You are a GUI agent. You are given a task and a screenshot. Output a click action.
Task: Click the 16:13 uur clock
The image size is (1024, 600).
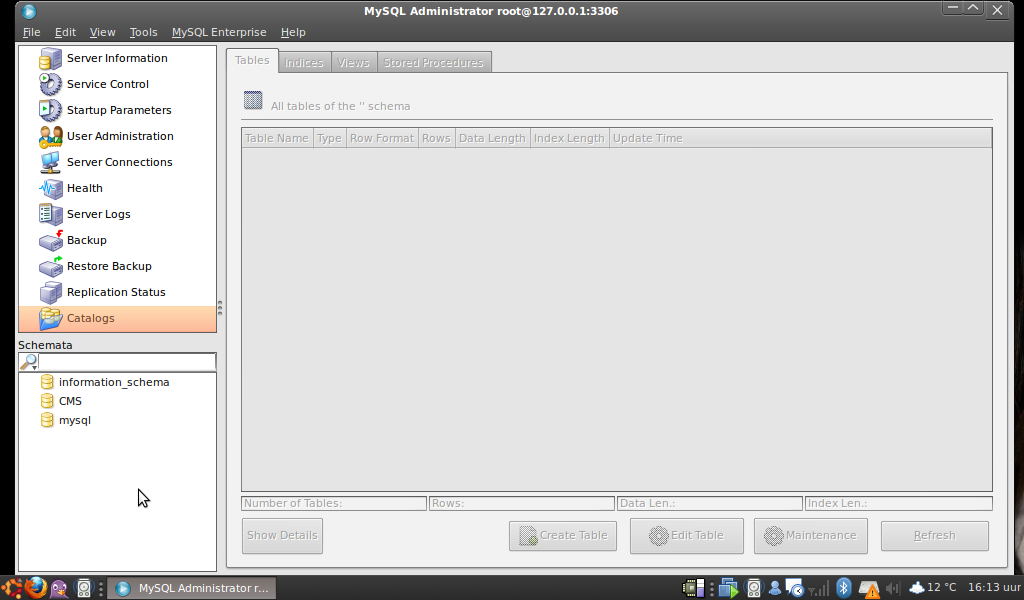994,588
